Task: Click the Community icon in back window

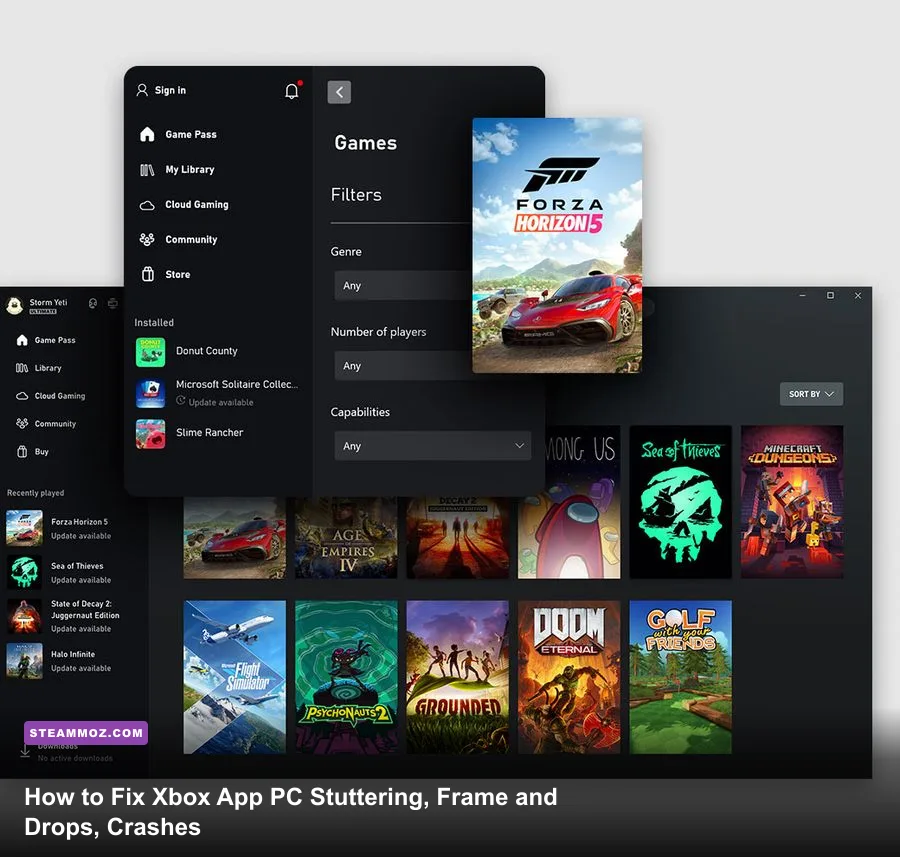Action: [x=22, y=424]
